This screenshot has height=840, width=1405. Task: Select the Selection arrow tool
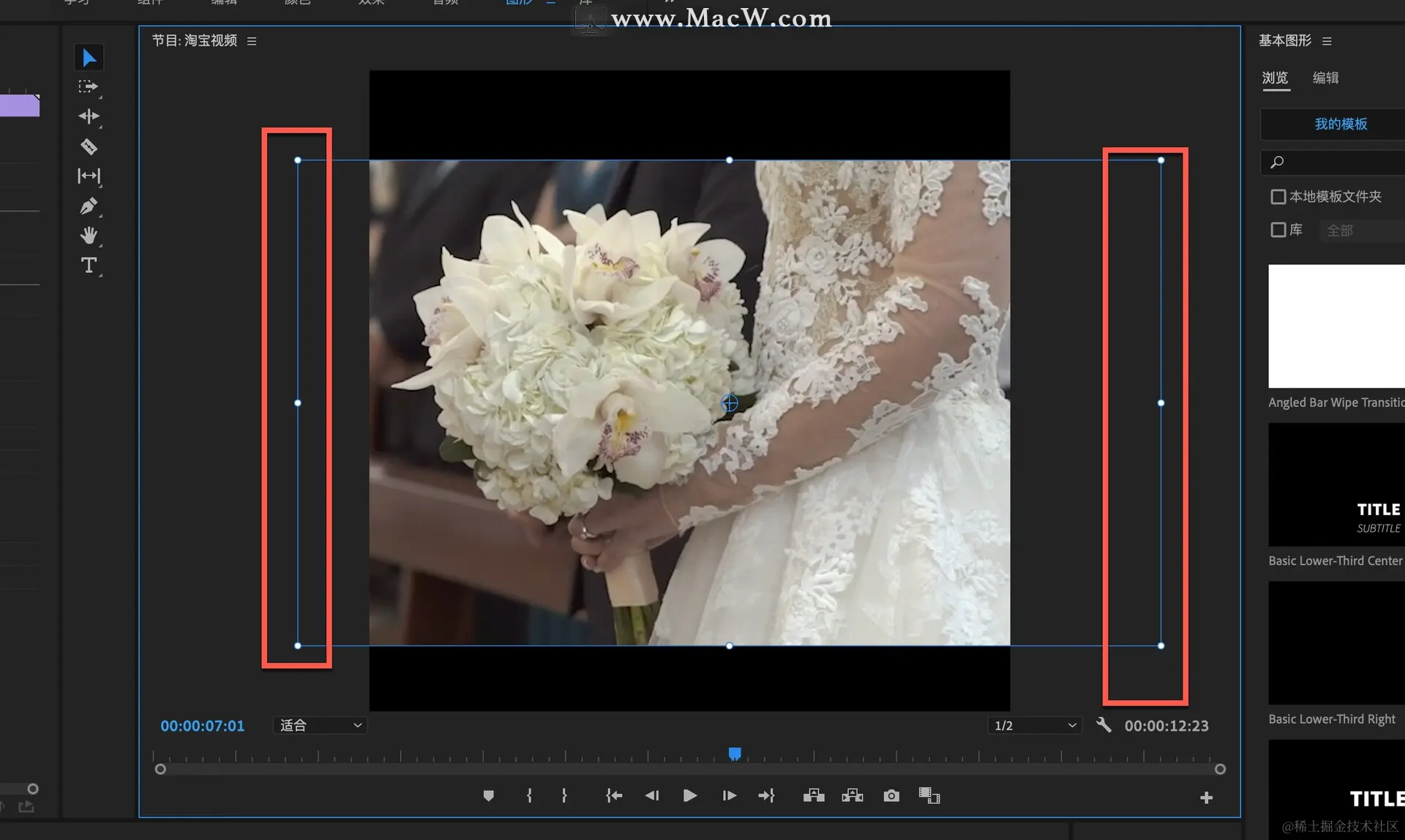coord(89,57)
